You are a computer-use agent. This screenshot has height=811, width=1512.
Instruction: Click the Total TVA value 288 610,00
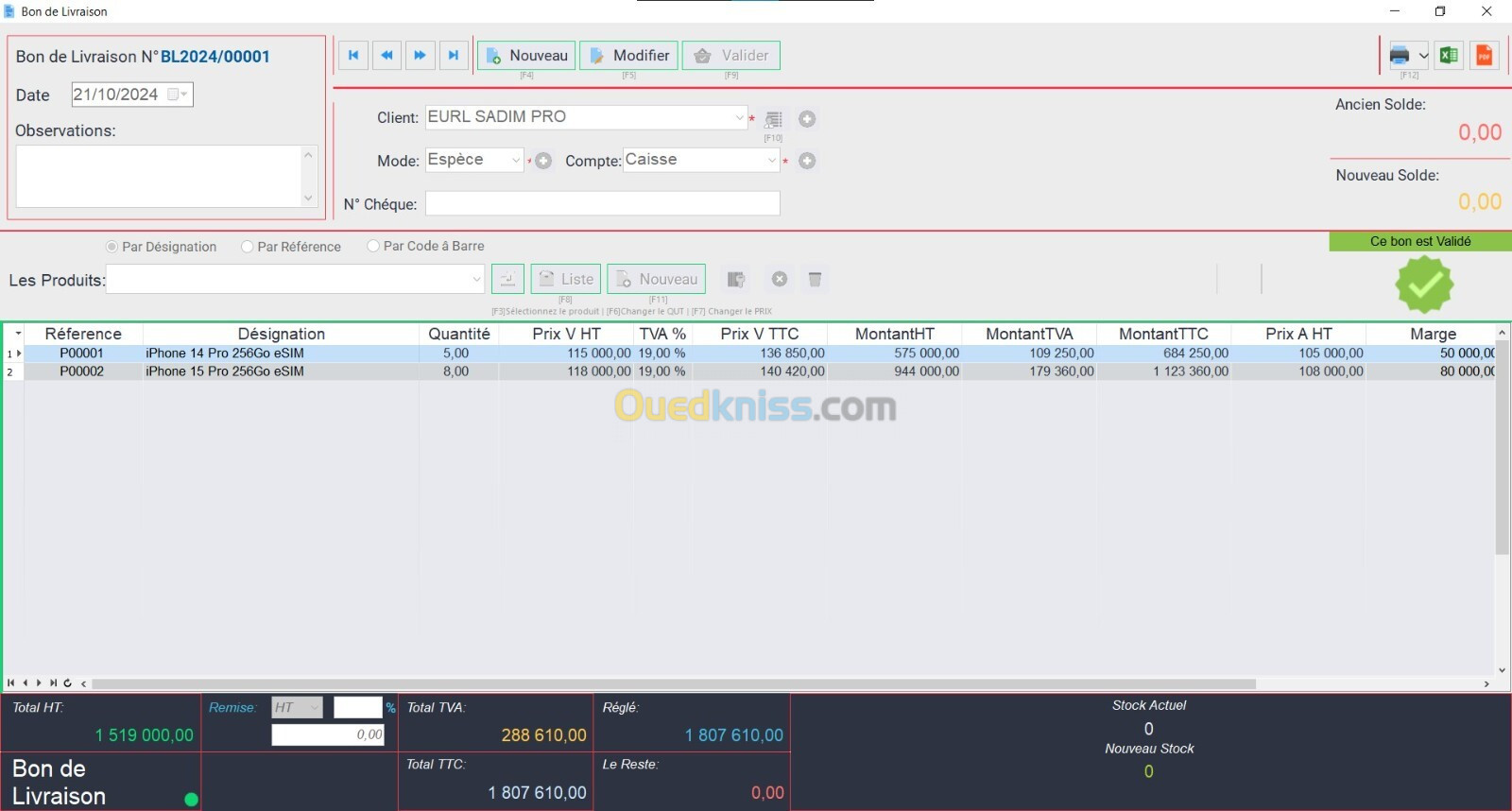543,735
